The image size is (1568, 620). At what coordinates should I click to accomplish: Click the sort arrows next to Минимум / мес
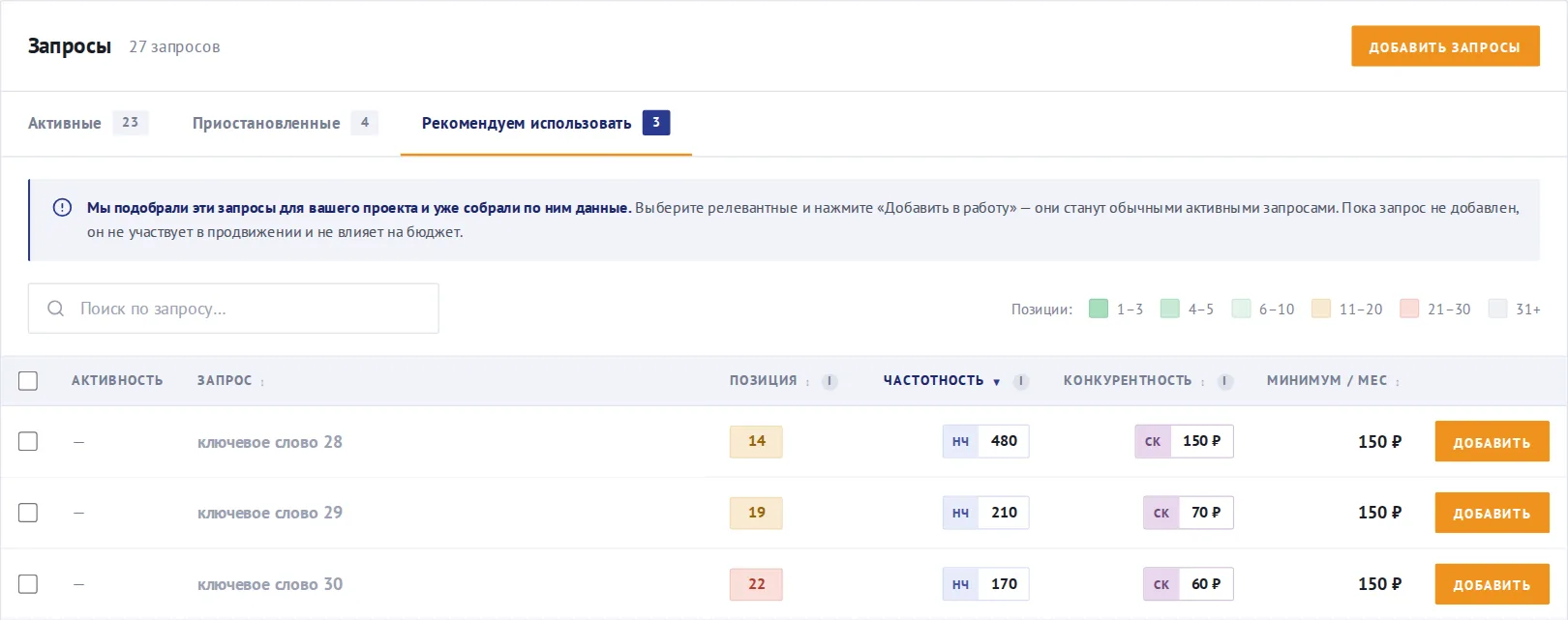click(x=1398, y=382)
